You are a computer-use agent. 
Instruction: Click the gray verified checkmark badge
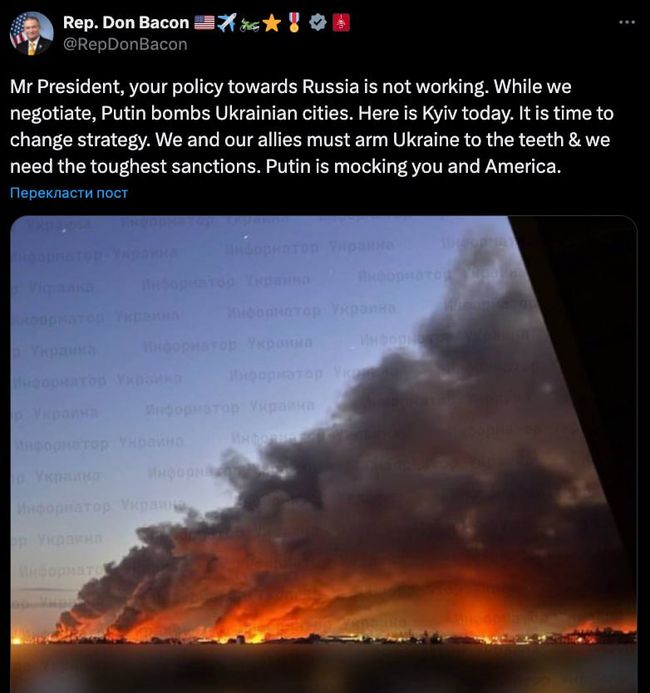[x=317, y=22]
